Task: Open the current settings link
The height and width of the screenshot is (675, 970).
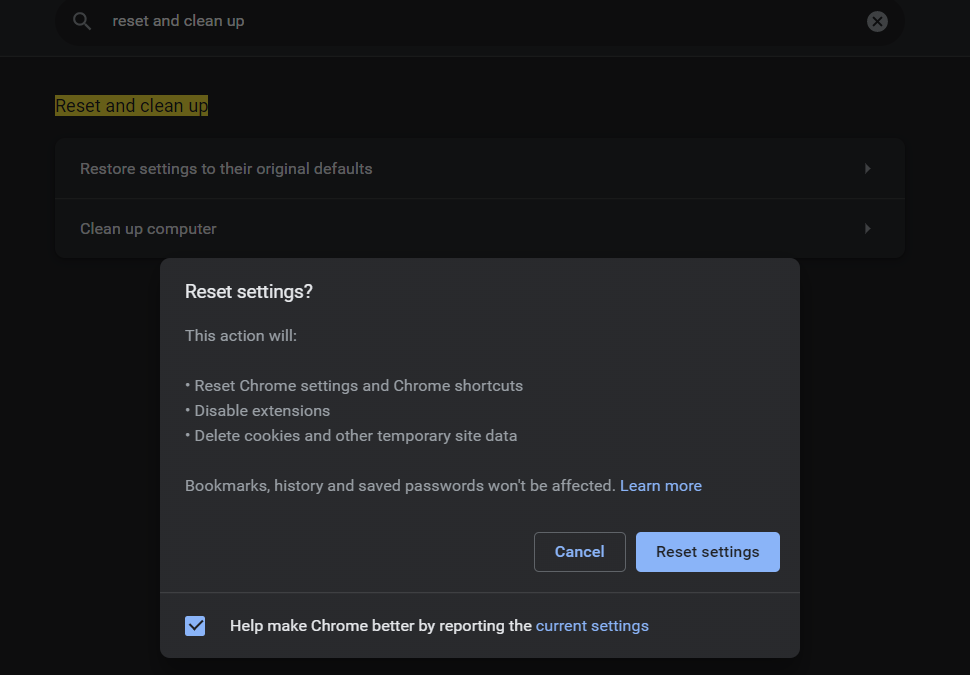Action: (x=592, y=626)
